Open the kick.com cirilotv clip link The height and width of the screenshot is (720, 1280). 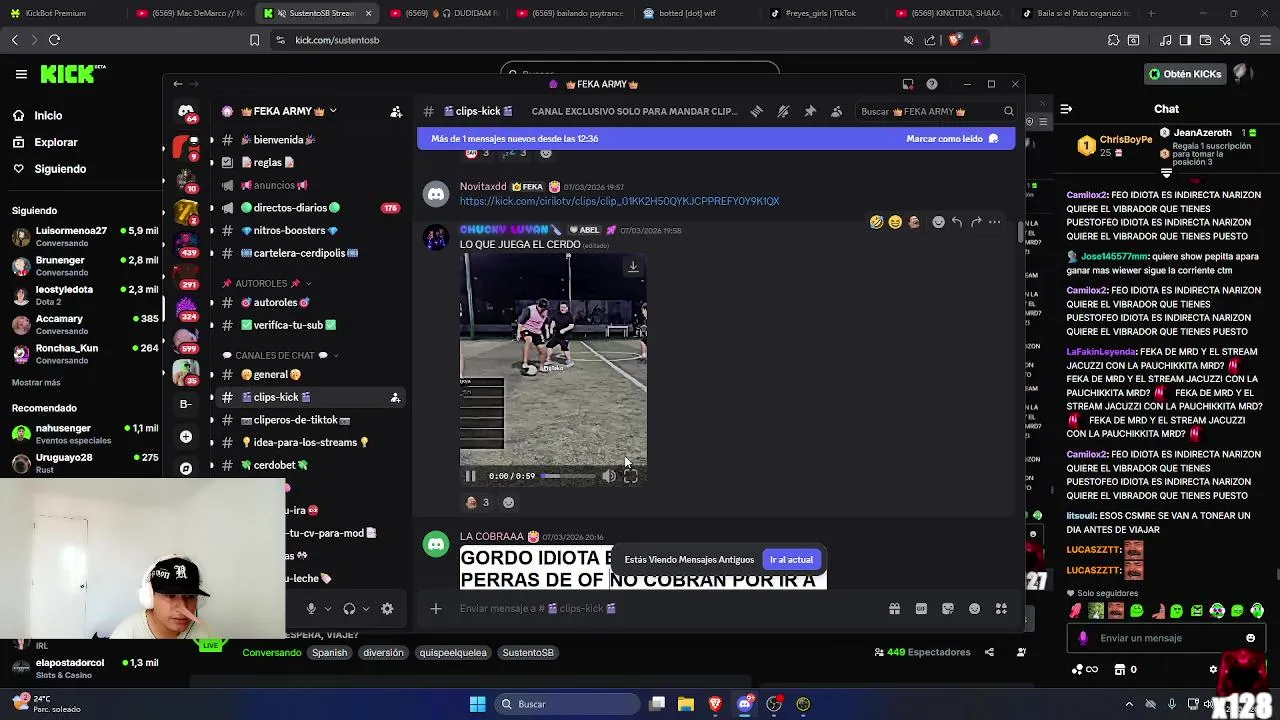[x=619, y=201]
